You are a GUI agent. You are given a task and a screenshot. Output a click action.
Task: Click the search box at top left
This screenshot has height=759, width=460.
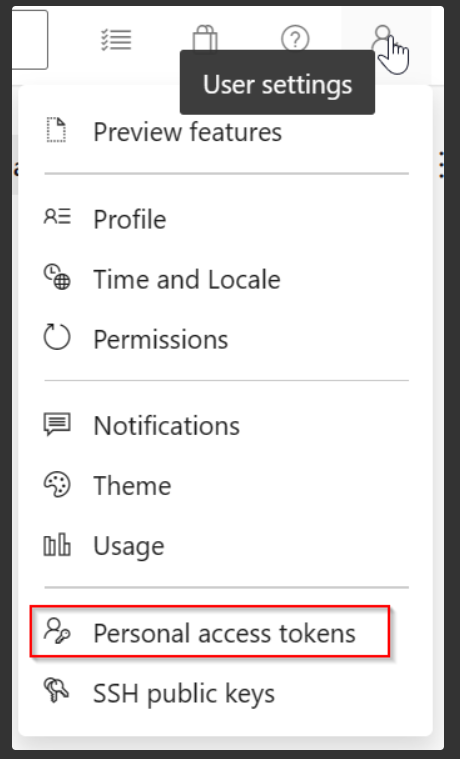(x=30, y=40)
